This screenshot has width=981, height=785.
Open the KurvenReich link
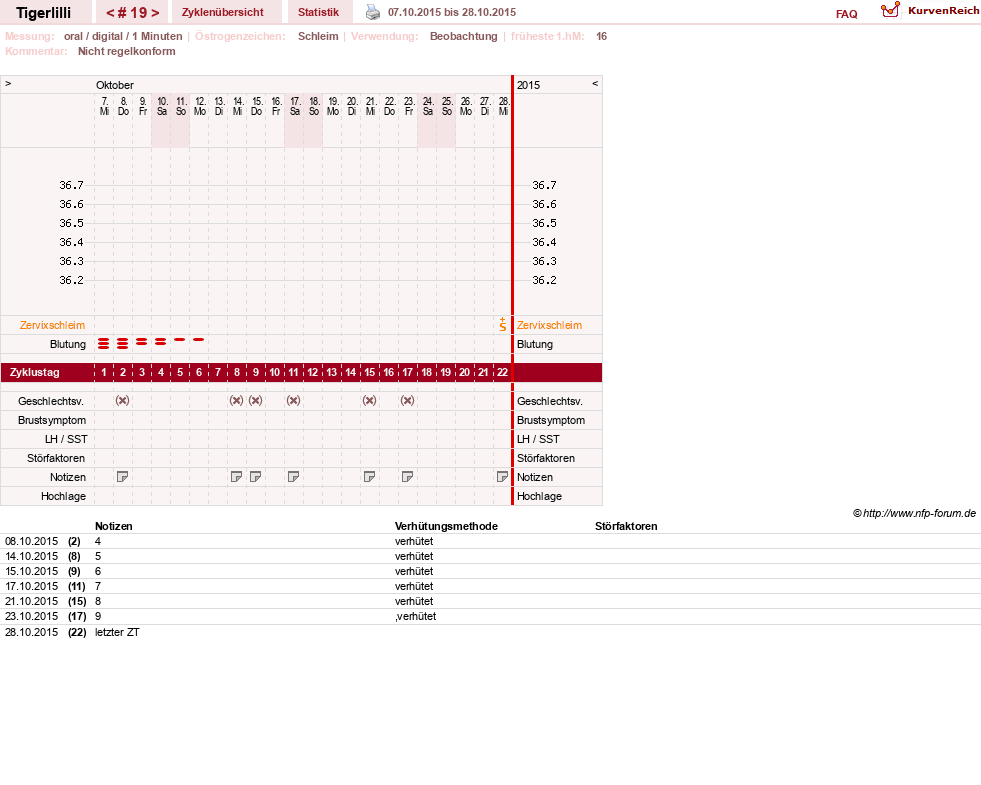tap(943, 11)
